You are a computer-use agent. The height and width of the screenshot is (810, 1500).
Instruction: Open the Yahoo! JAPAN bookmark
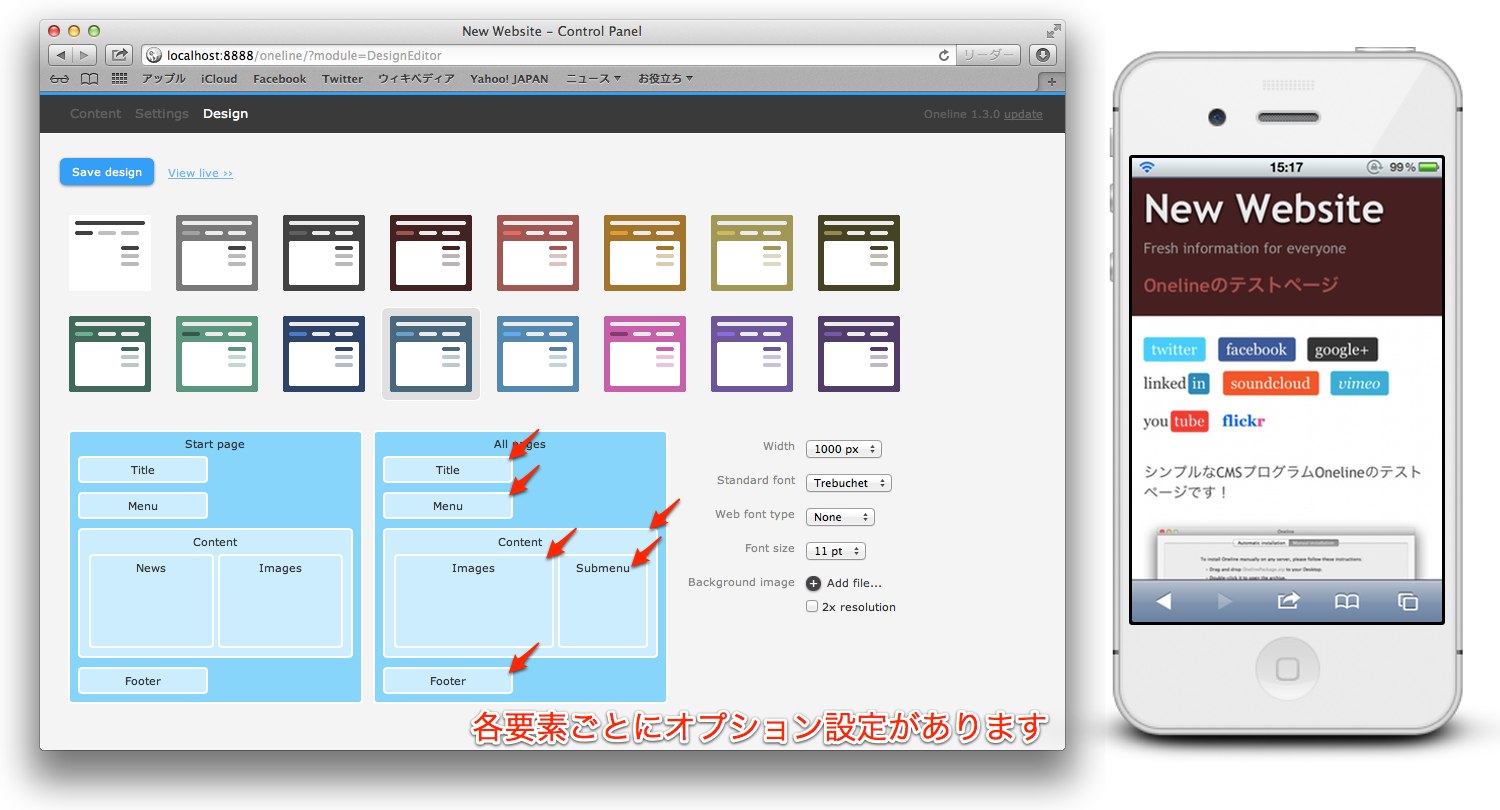[x=509, y=79]
